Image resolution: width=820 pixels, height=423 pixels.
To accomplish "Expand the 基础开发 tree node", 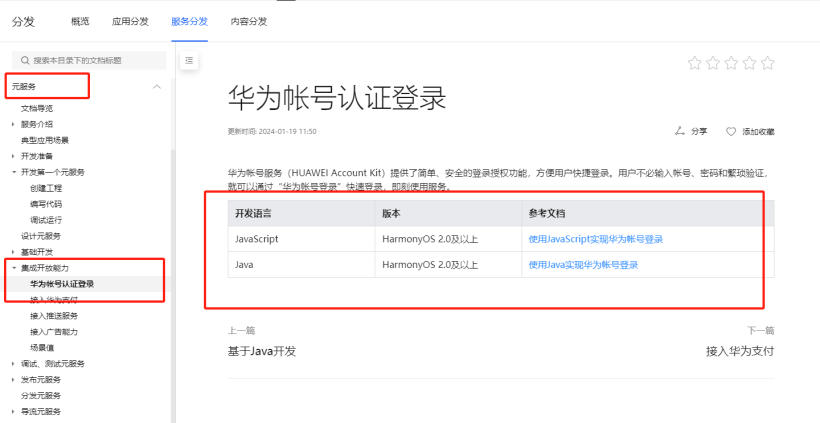I will (x=13, y=252).
